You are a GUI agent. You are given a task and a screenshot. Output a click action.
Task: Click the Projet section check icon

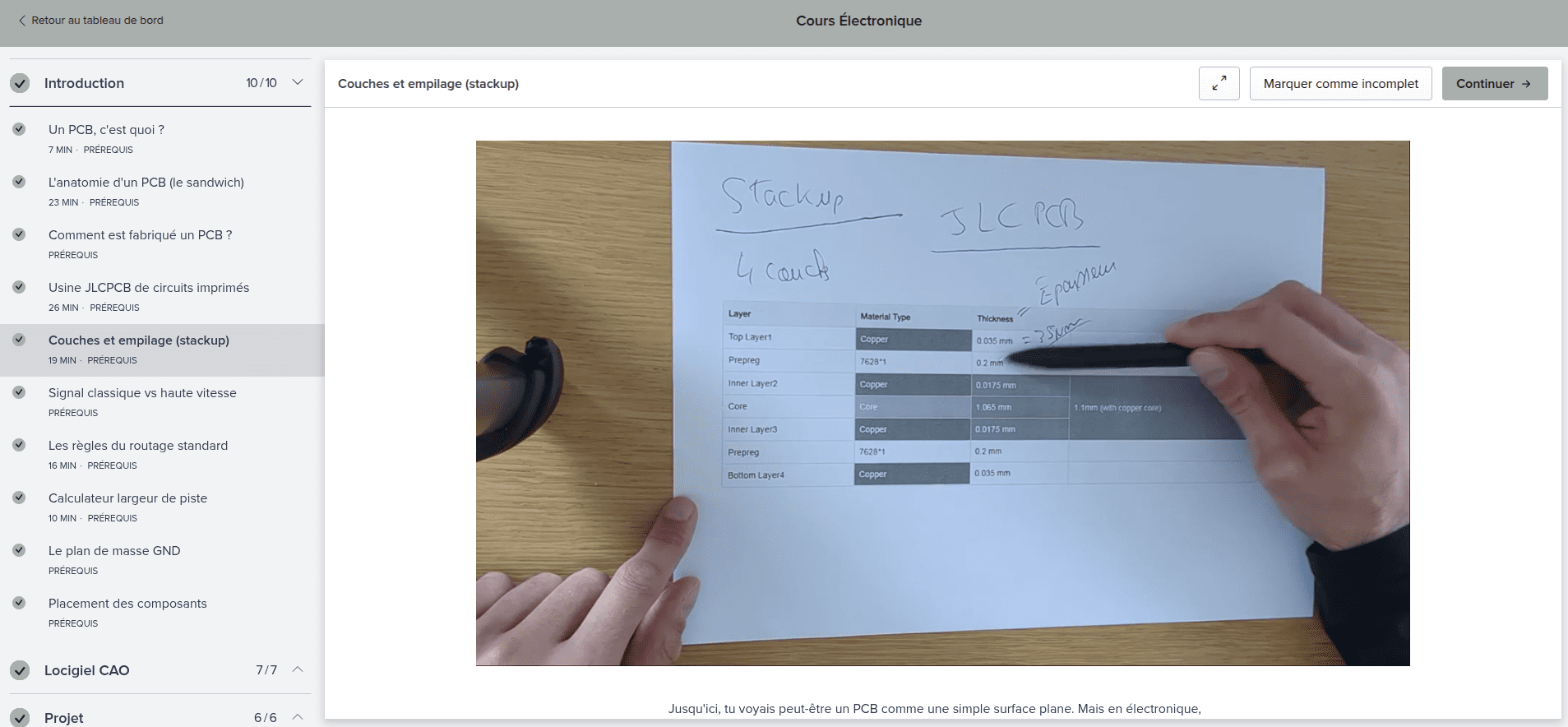tap(20, 718)
